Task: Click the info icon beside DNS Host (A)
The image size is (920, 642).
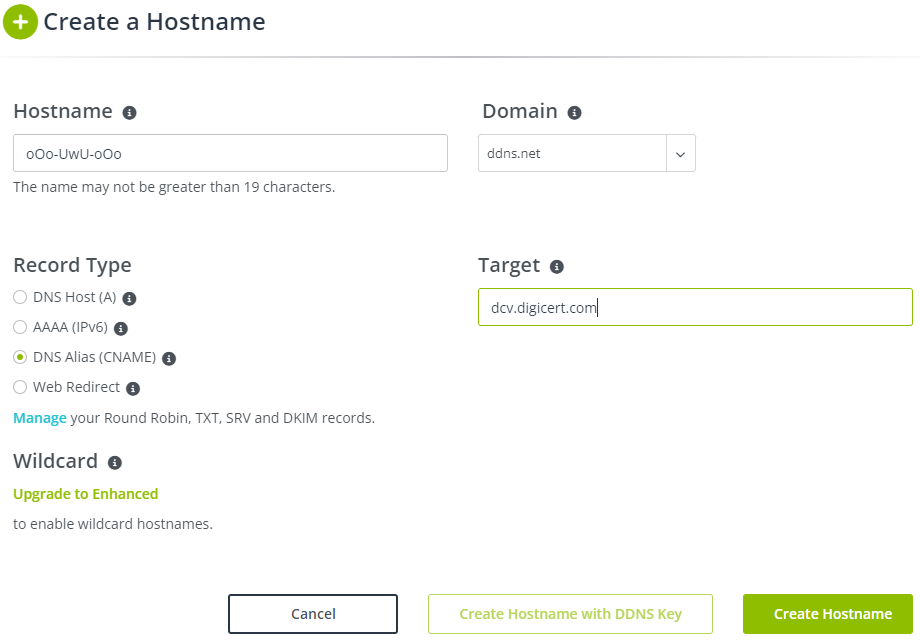Action: coord(129,298)
